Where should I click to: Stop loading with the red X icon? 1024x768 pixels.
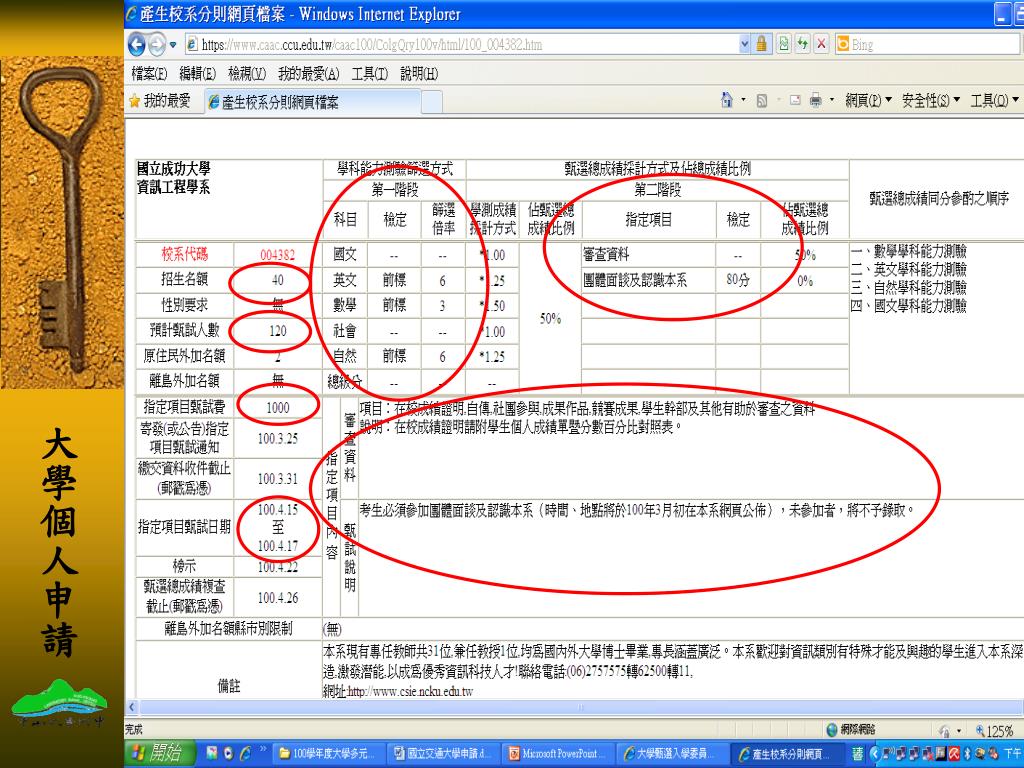822,44
